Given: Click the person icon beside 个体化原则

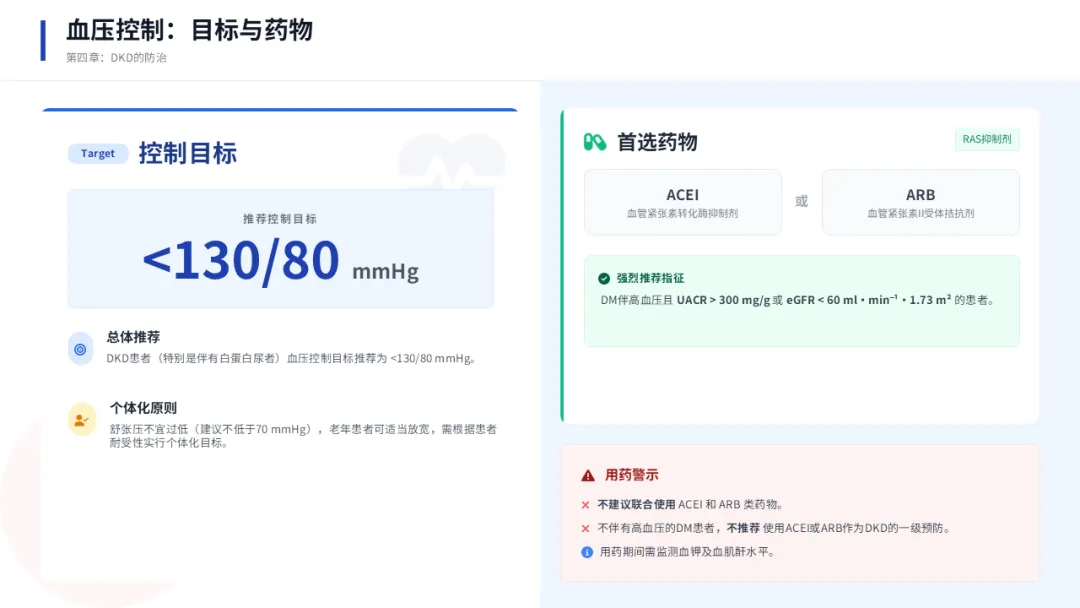Looking at the screenshot, I should 81,419.
